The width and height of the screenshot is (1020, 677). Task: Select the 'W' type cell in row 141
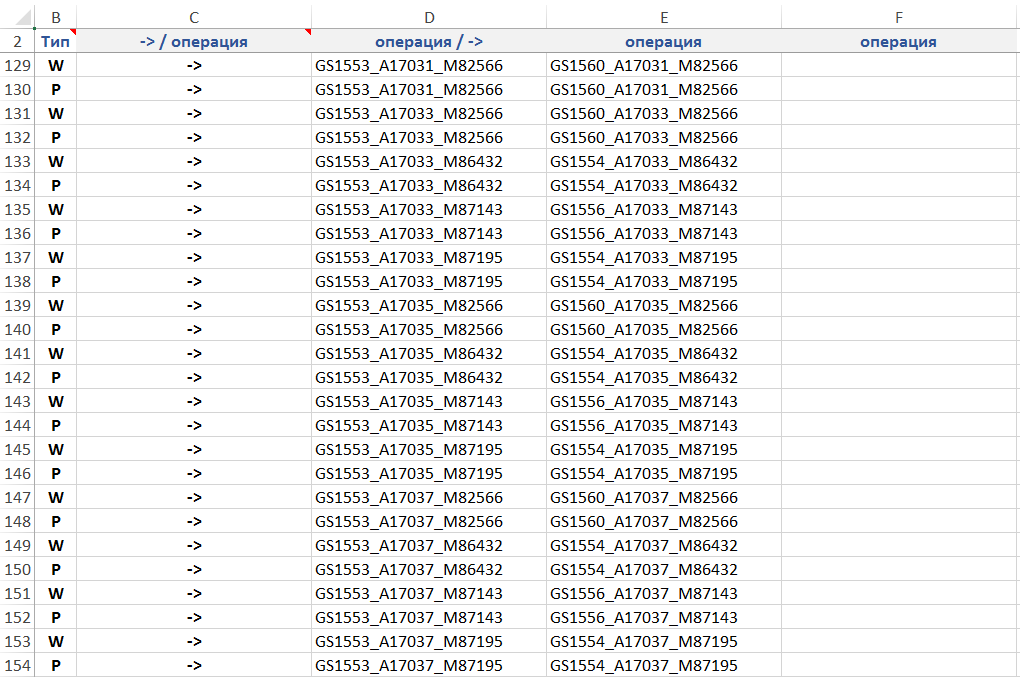[55, 354]
